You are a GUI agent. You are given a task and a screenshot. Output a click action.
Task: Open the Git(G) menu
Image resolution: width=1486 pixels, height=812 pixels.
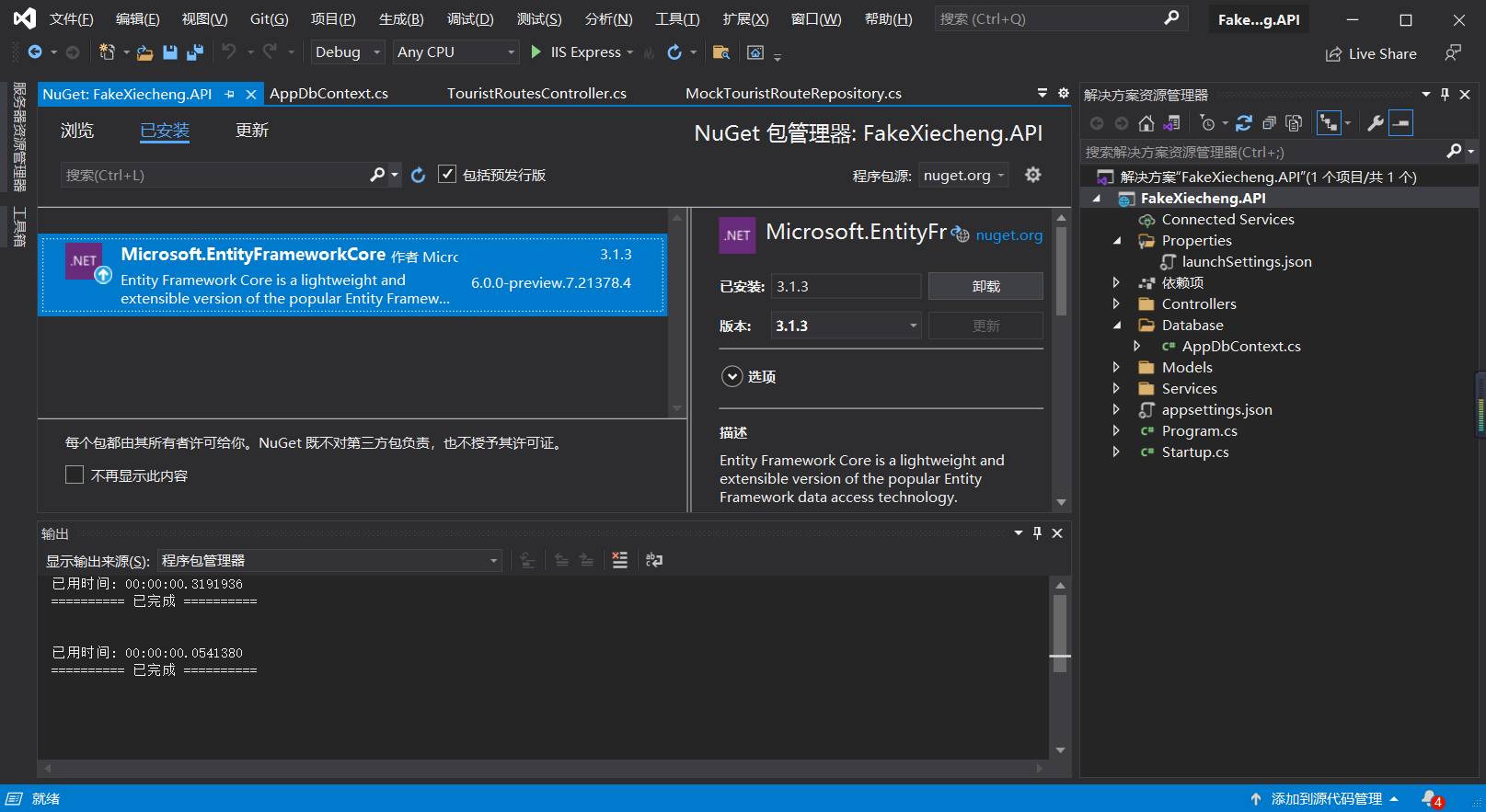pyautogui.click(x=269, y=18)
